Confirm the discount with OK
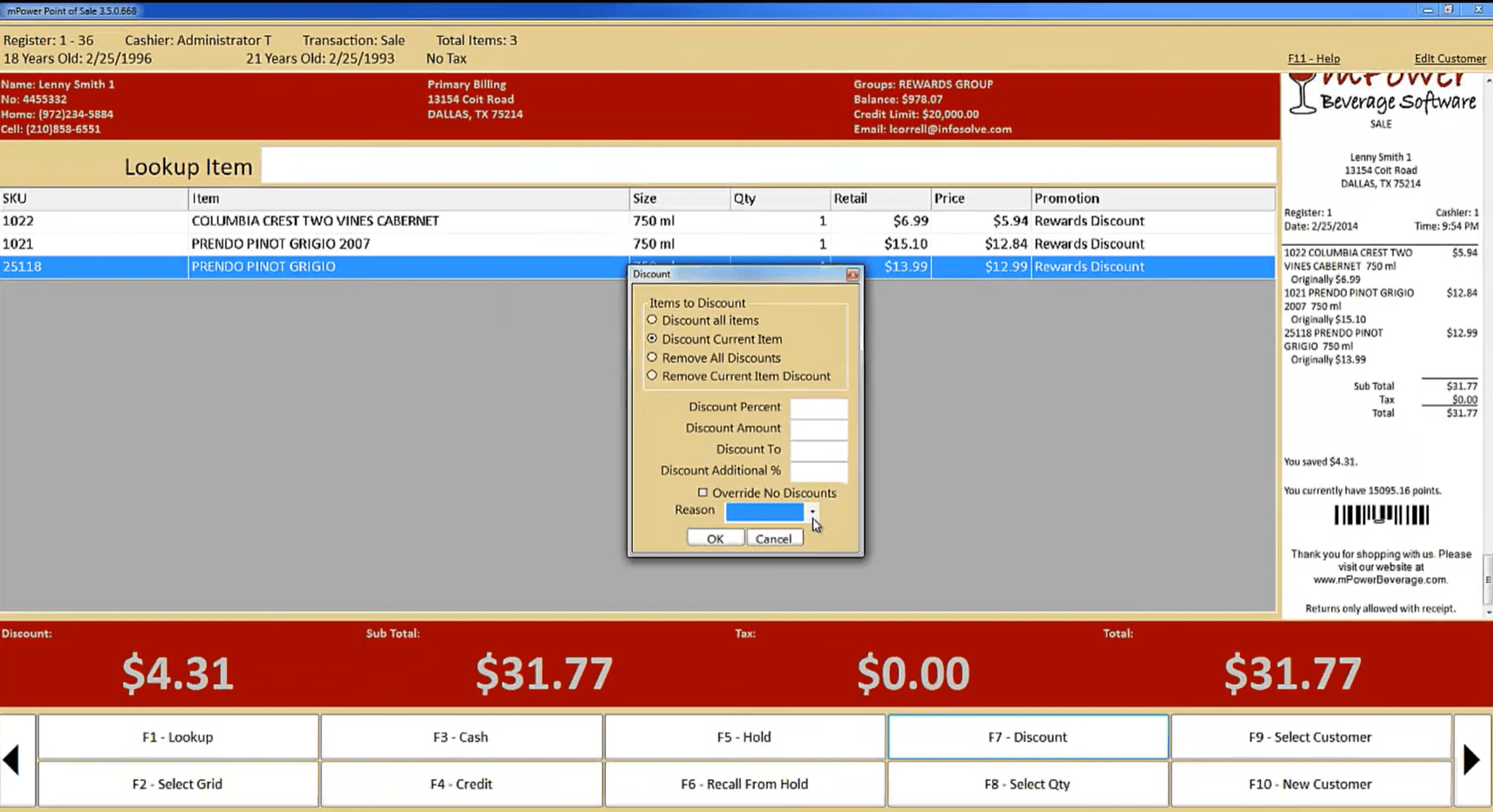Image resolution: width=1493 pixels, height=812 pixels. (x=715, y=538)
